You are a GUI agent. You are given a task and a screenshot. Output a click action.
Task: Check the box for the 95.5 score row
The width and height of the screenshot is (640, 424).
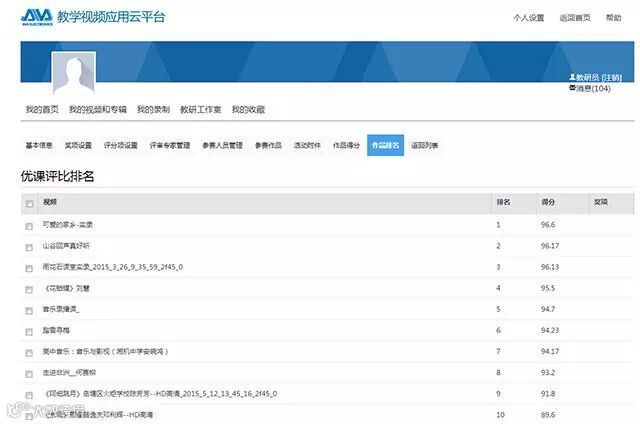tap(29, 290)
